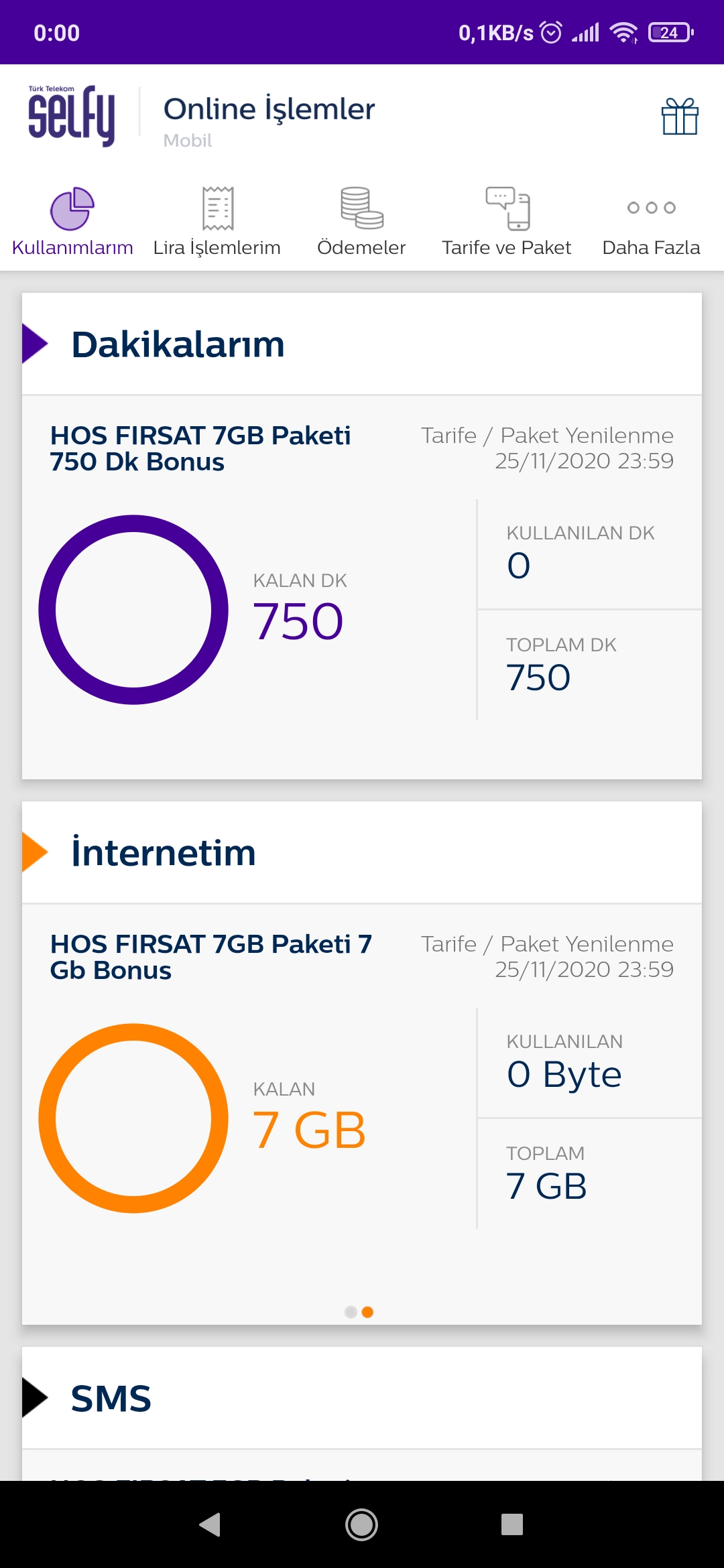Collapse the Dakikalarım section purple triangle
Viewport: 724px width, 1568px height.
[x=35, y=344]
